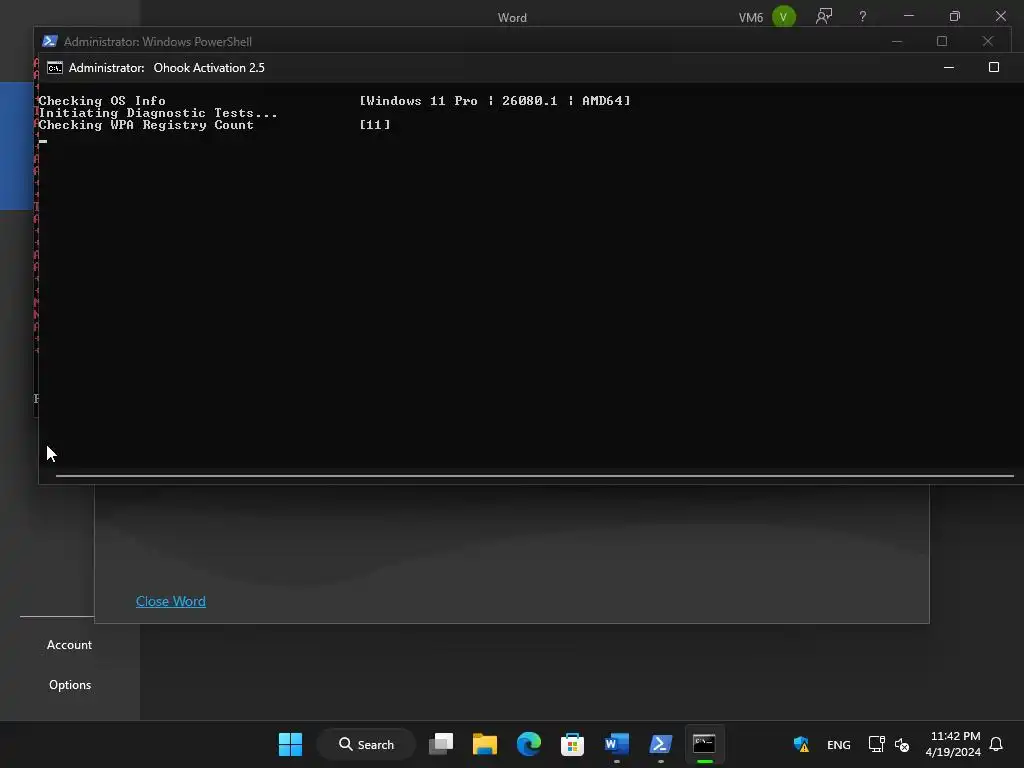
Task: Open the notification bell icon
Action: tap(996, 744)
